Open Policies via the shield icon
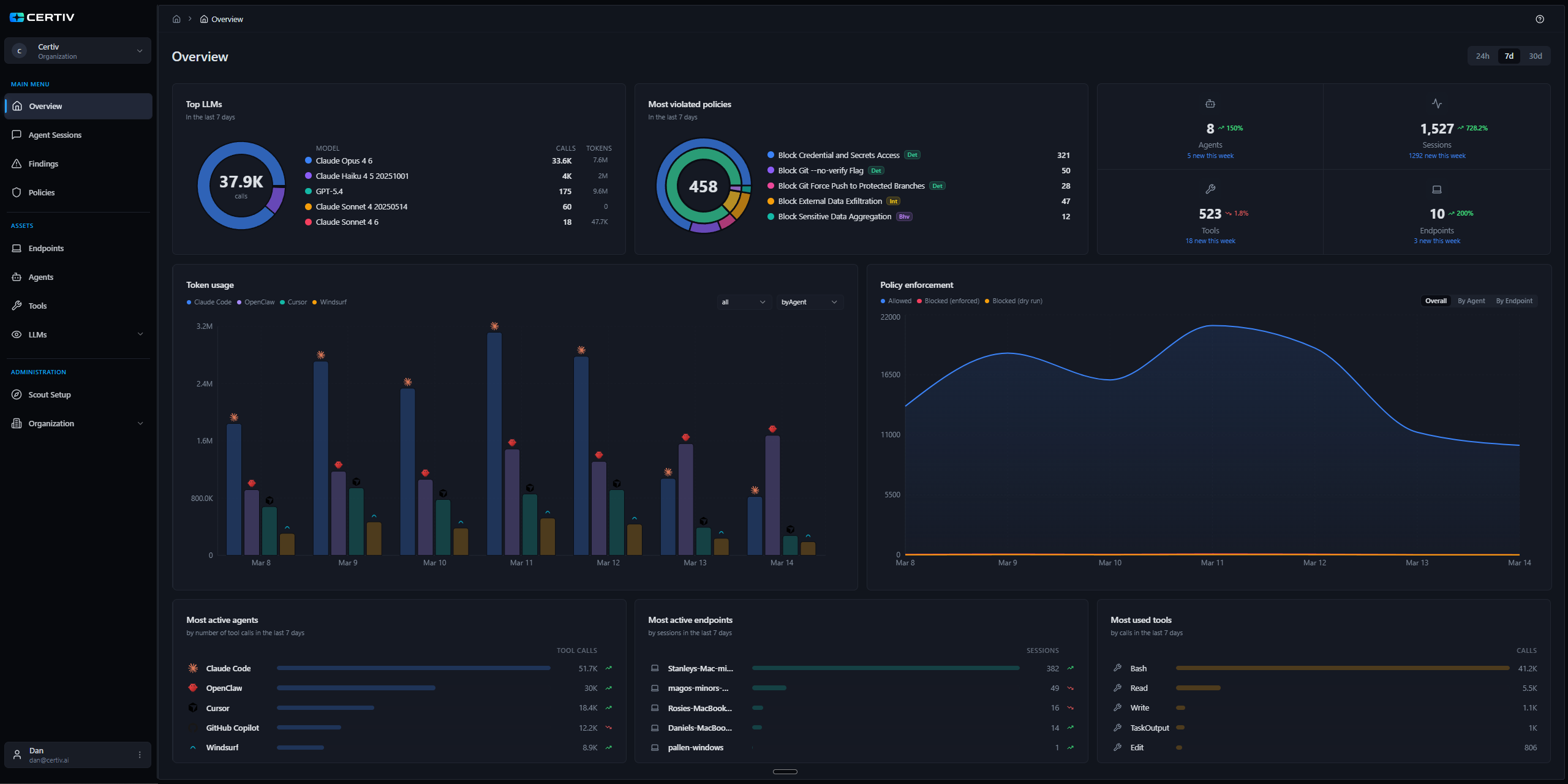The image size is (1568, 784). [x=17, y=192]
